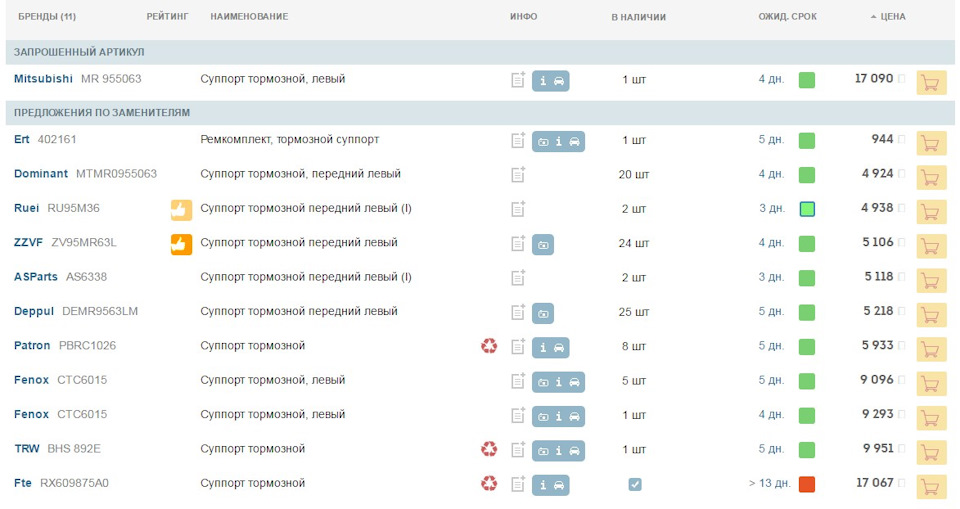
Task: Click '> 13 дн.' delivery term
Action: (770, 483)
